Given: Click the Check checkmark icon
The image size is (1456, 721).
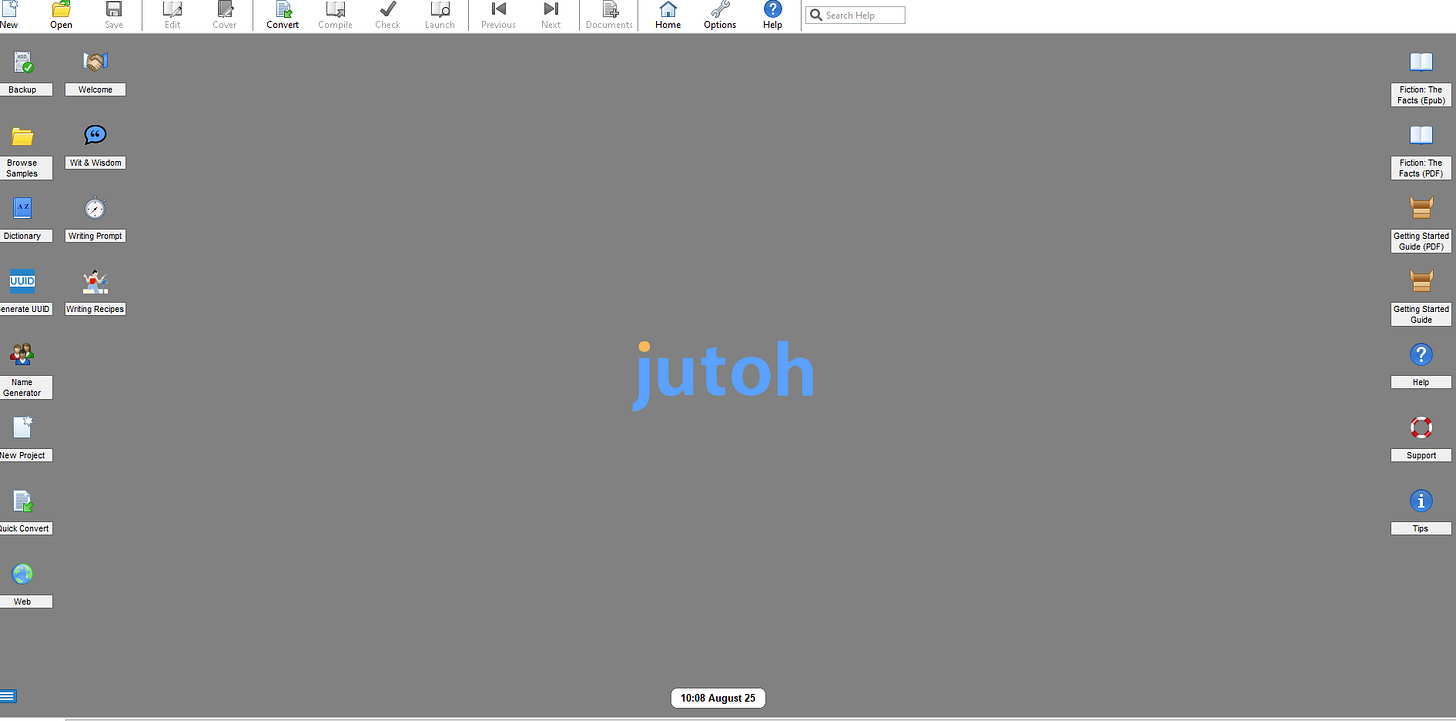Looking at the screenshot, I should coord(388,9).
